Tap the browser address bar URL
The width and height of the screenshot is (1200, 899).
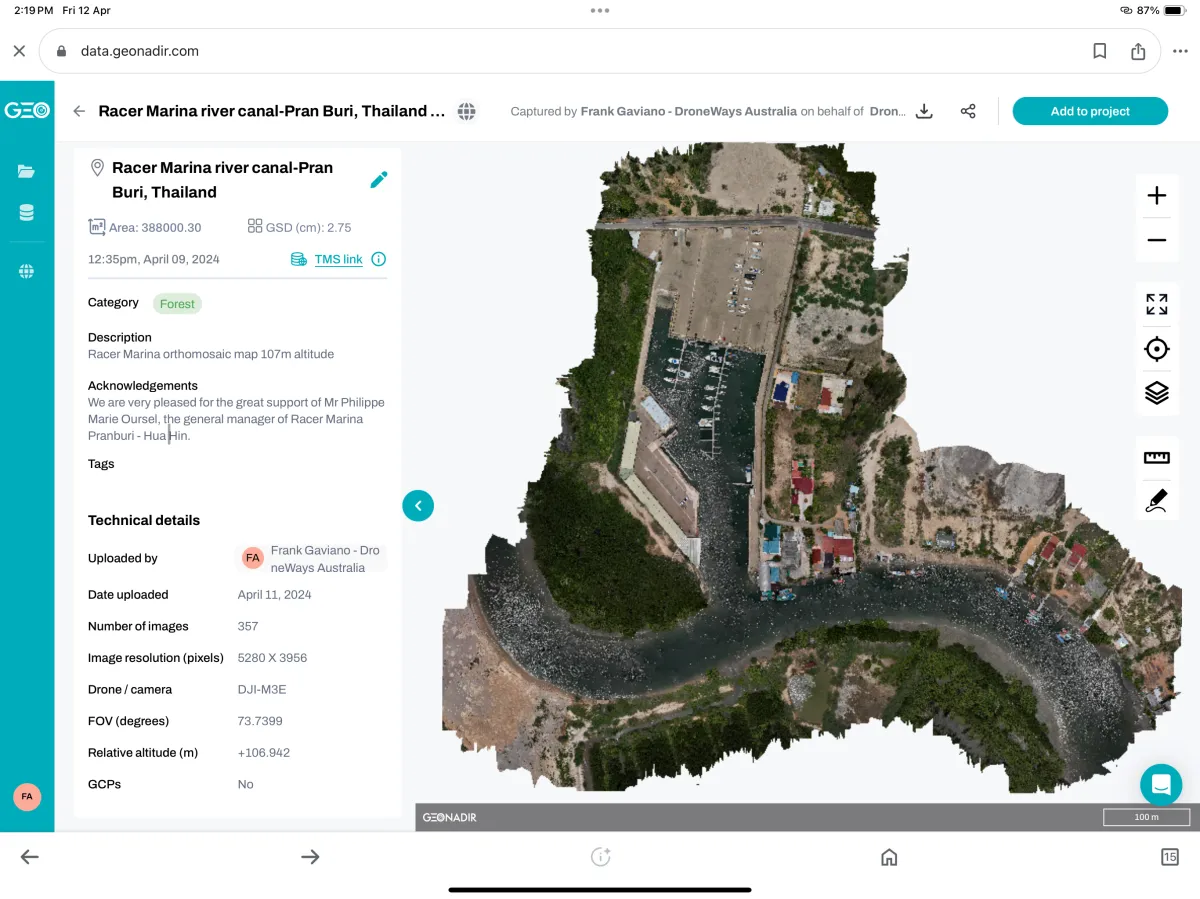tap(140, 51)
